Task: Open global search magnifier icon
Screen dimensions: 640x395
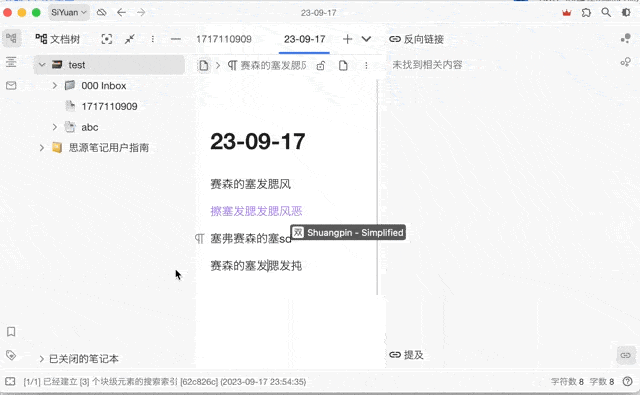Action: pos(606,13)
